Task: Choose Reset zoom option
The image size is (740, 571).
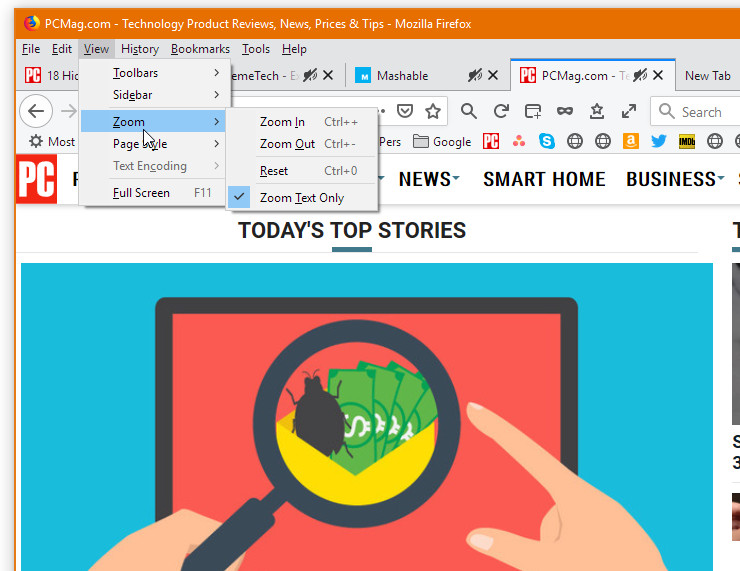Action: point(302,171)
